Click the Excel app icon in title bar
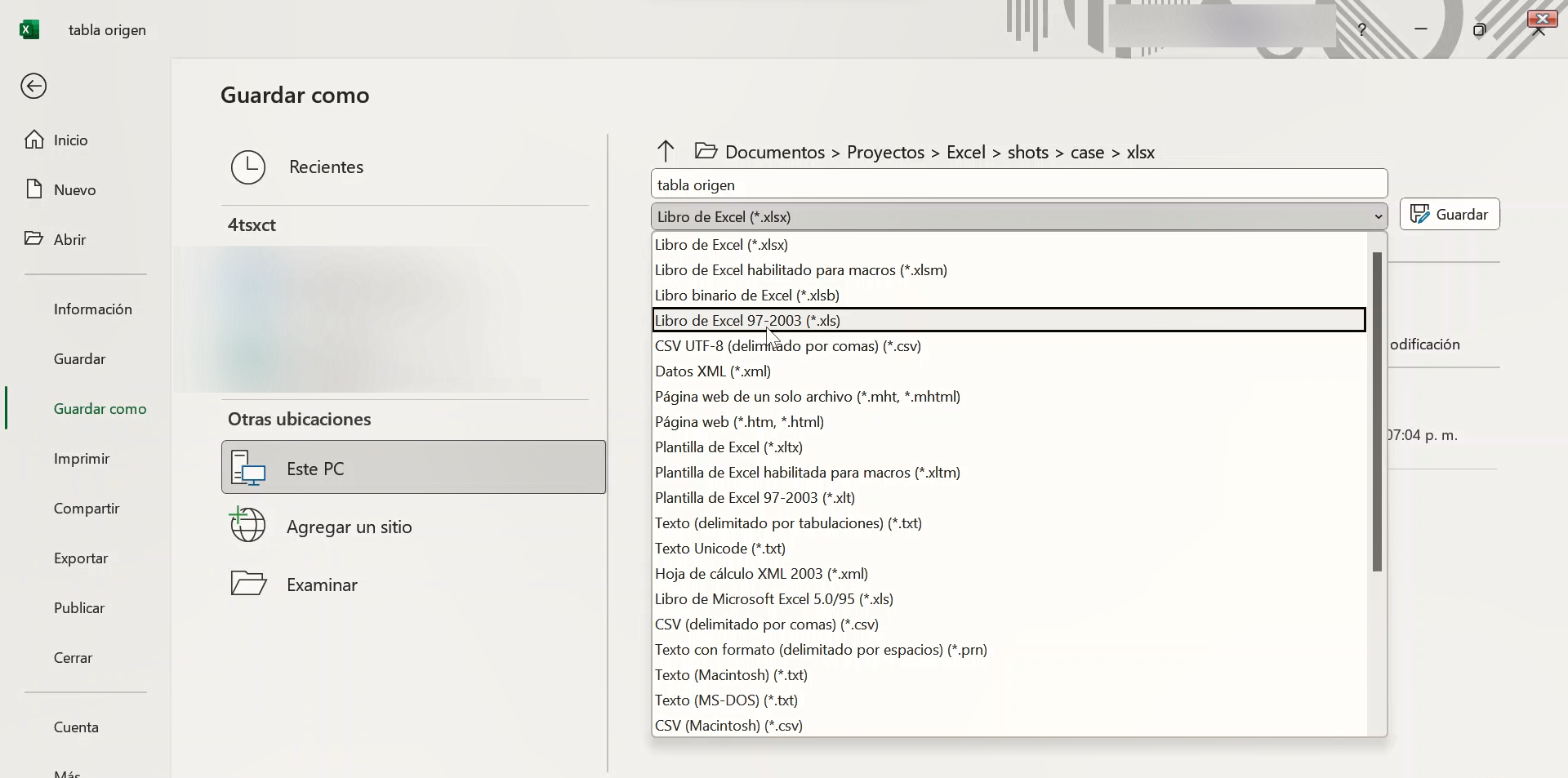The width and height of the screenshot is (1568, 778). pyautogui.click(x=29, y=29)
